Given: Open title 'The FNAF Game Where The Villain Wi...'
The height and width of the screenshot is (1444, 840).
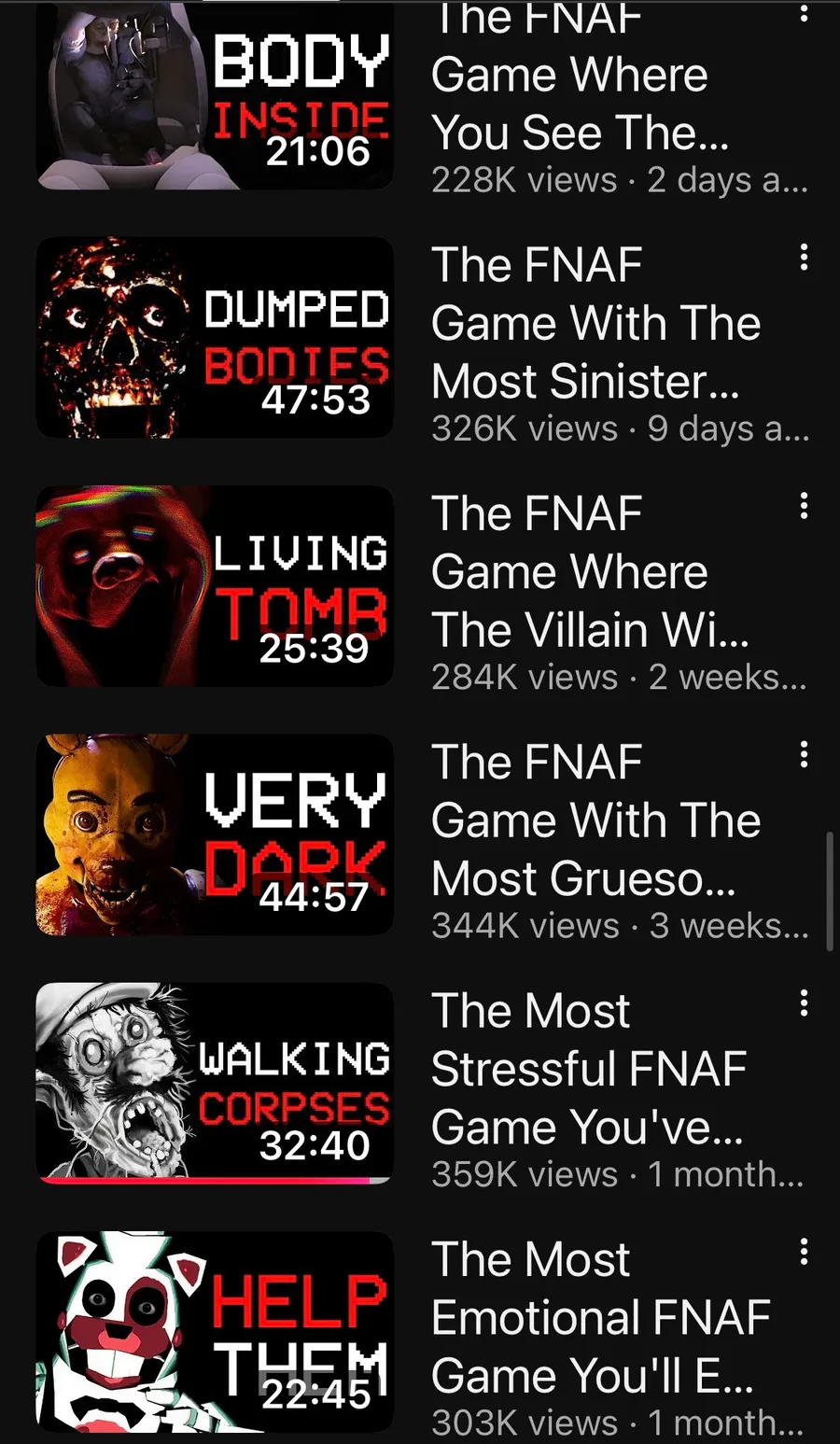Looking at the screenshot, I should pyautogui.click(x=590, y=571).
